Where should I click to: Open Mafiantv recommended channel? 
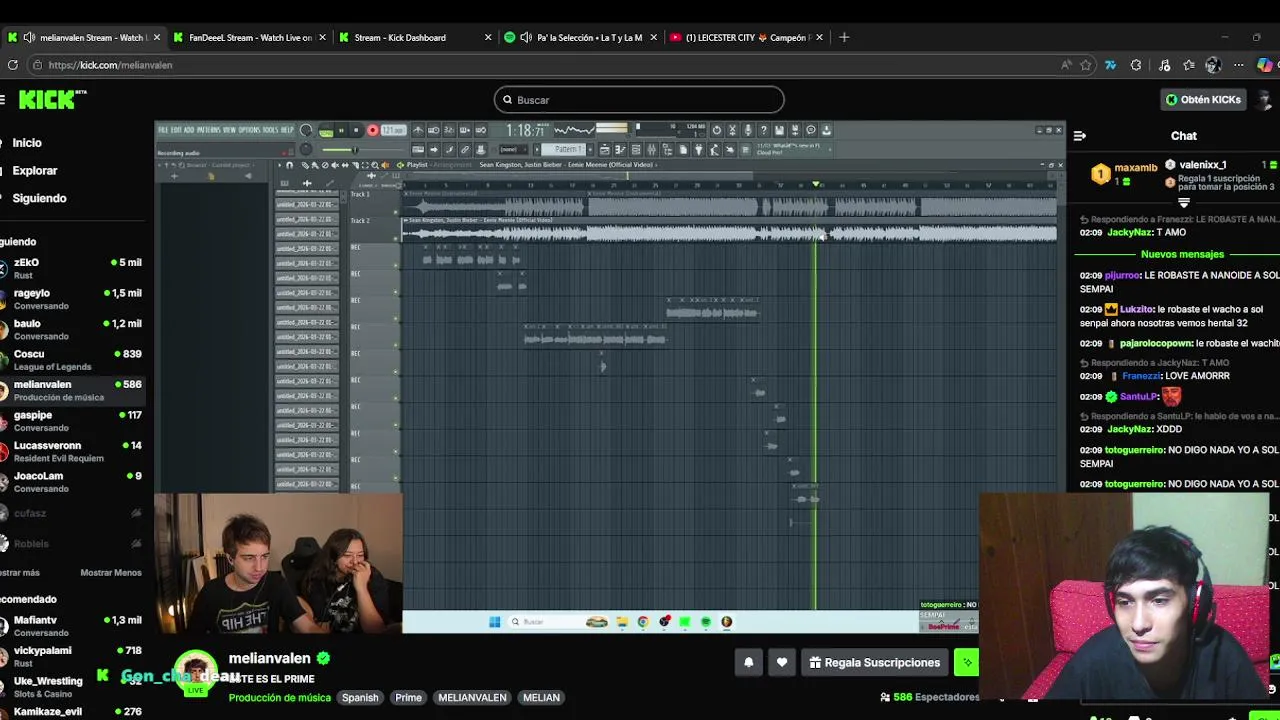[72, 626]
